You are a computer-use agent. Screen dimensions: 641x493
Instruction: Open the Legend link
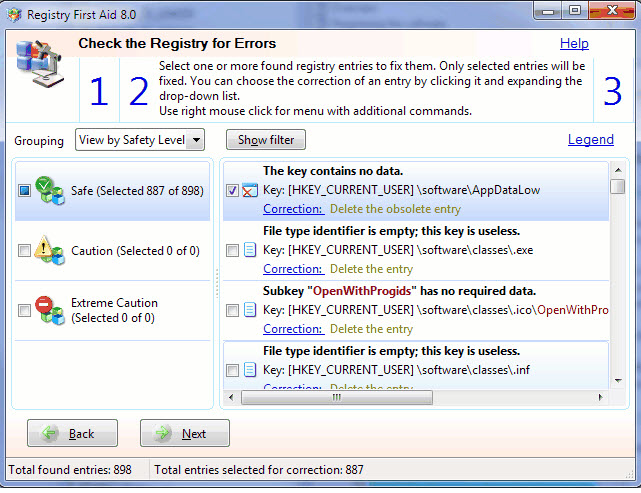click(x=591, y=139)
